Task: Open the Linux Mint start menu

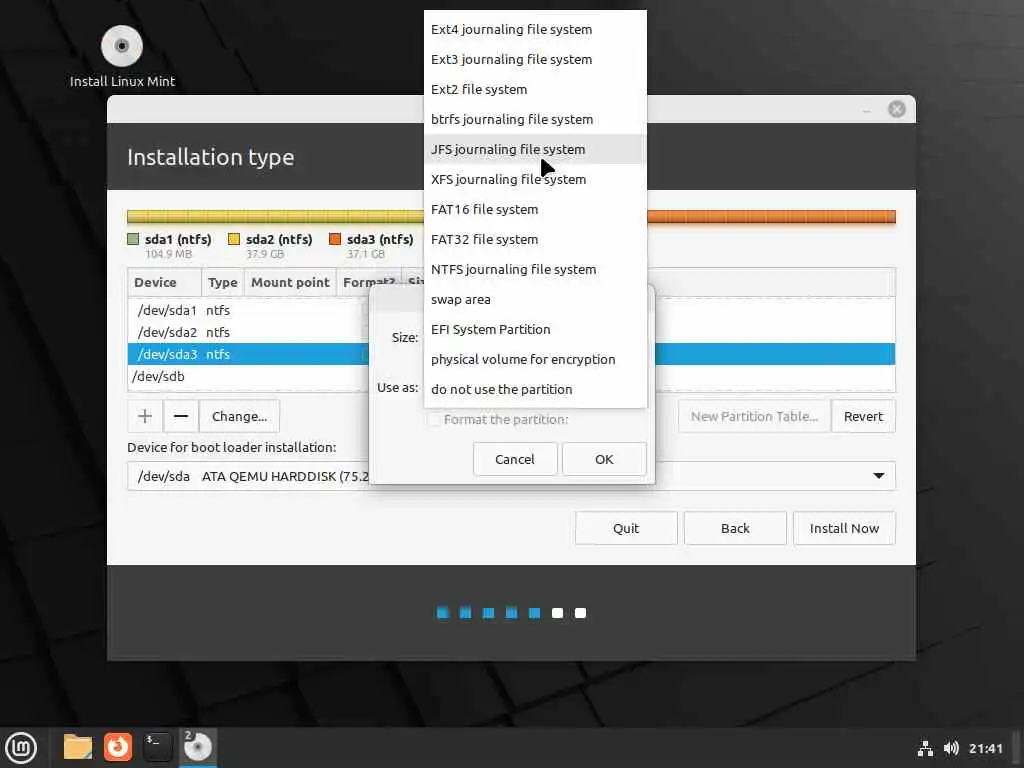Action: point(21,747)
